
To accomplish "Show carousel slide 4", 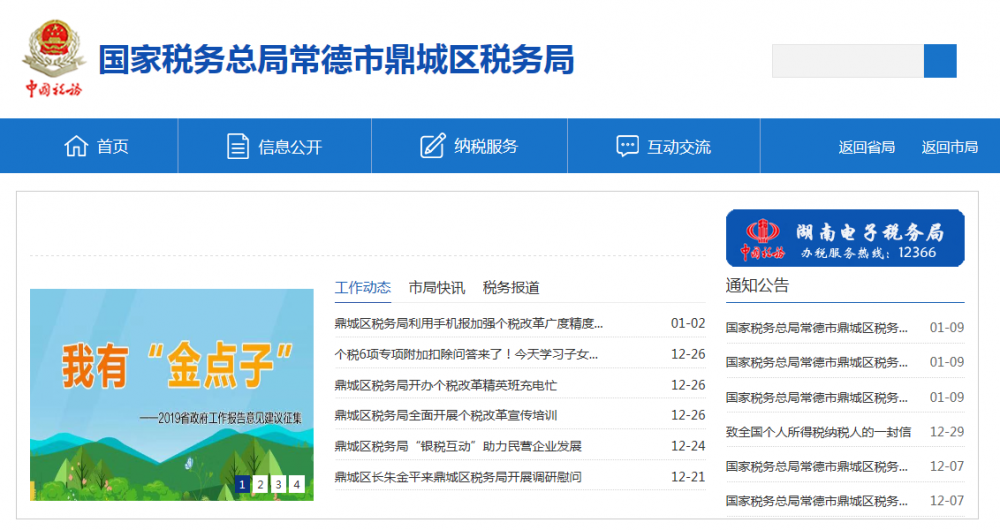I will click(x=296, y=485).
